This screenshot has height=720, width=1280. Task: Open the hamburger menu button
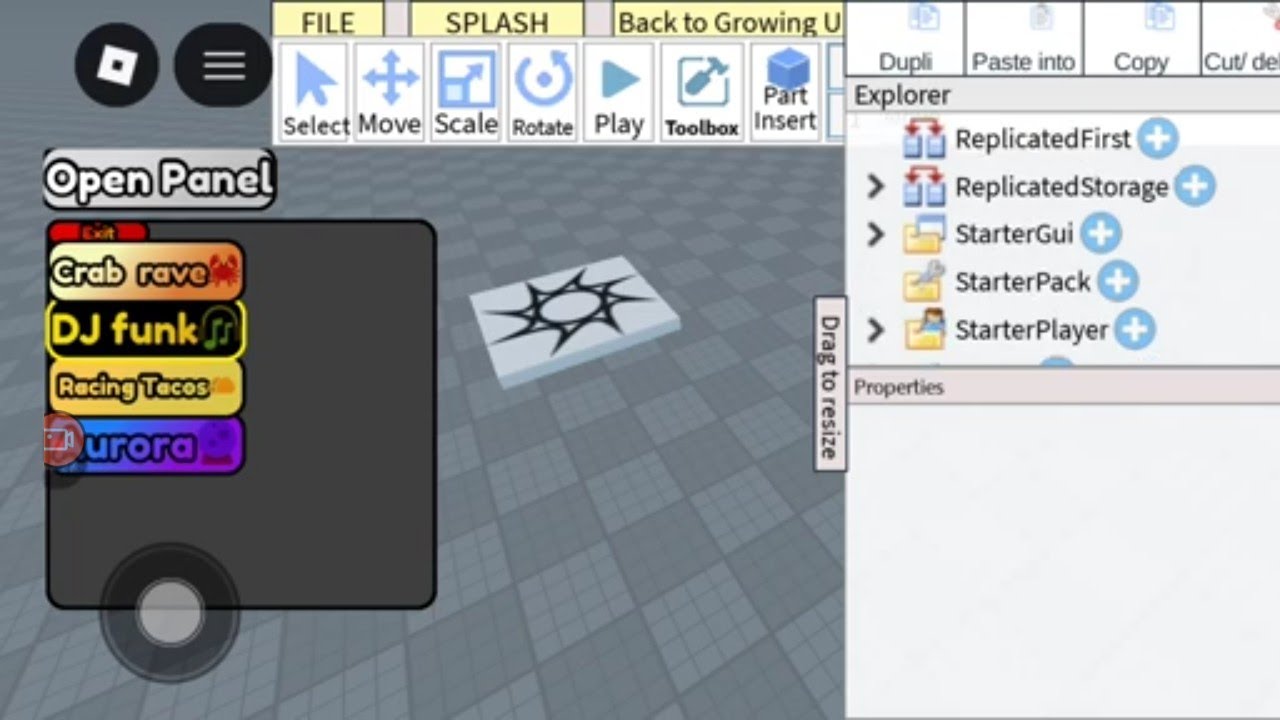pos(224,66)
